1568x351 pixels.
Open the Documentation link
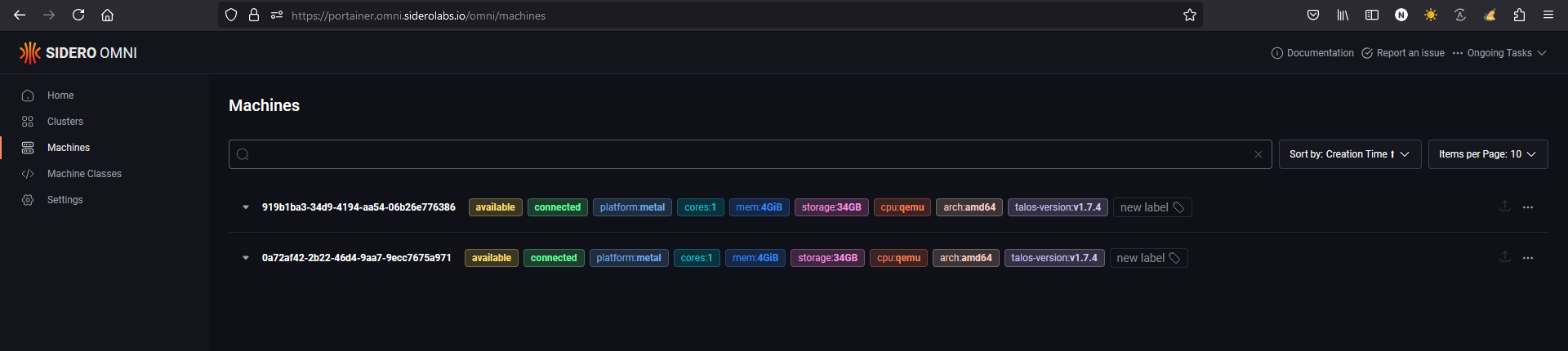(1312, 53)
